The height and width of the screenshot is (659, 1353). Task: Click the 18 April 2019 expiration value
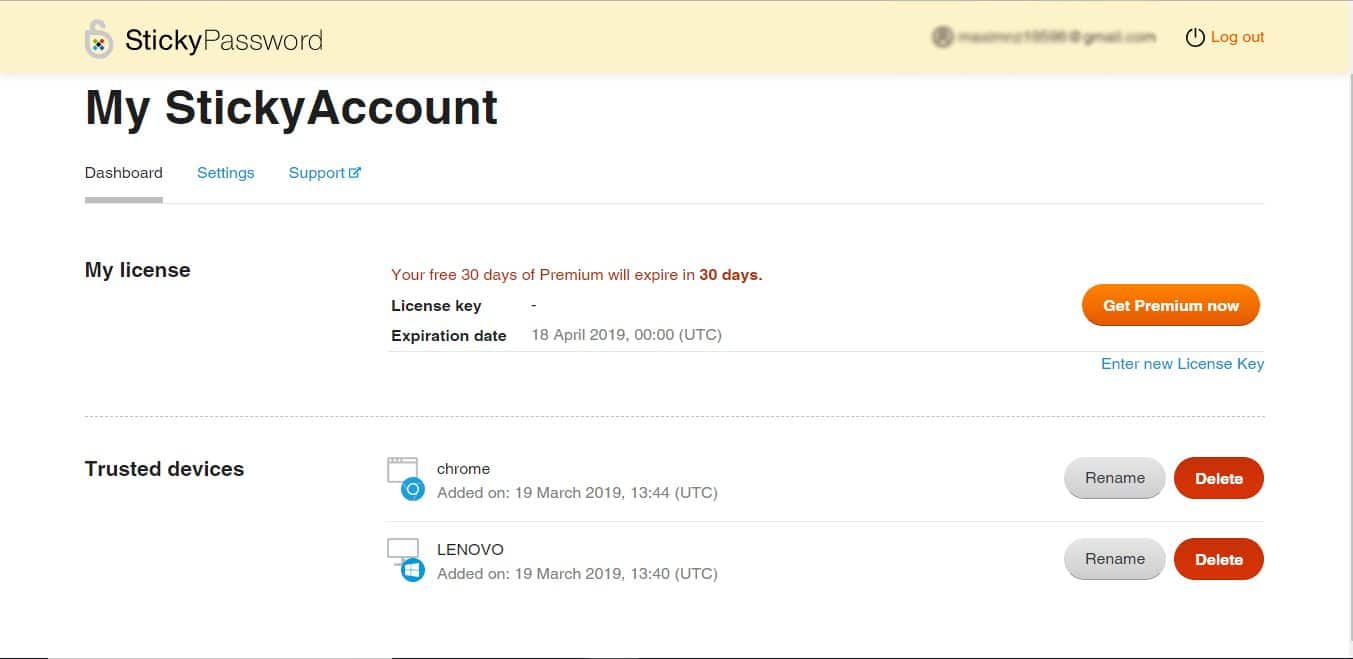(x=626, y=335)
